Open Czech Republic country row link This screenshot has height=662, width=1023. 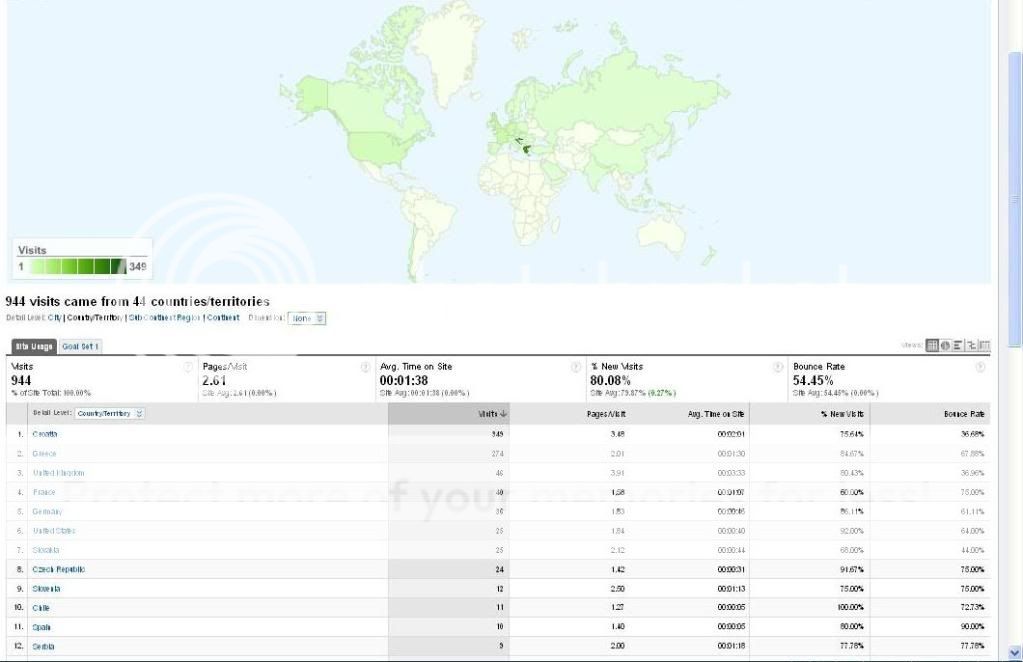pos(59,569)
